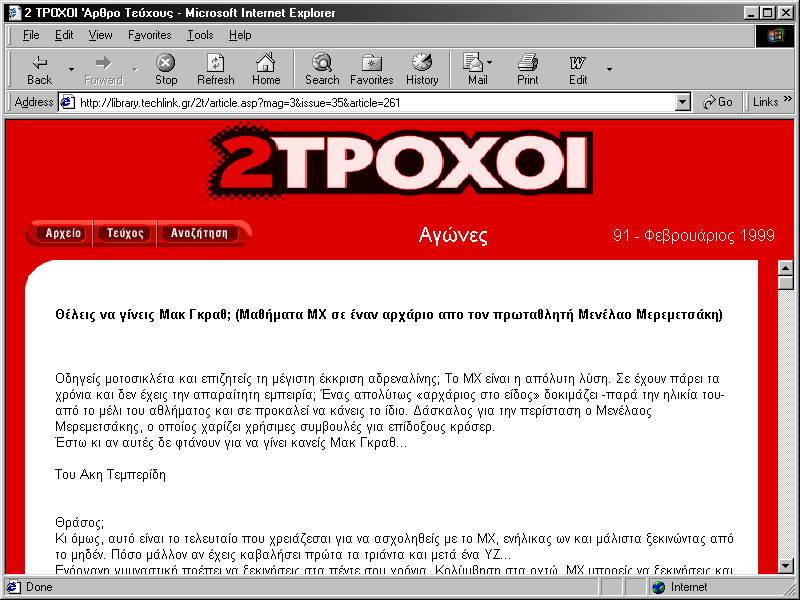The height and width of the screenshot is (600, 800).
Task: Open the Tools menu
Action: [x=200, y=35]
